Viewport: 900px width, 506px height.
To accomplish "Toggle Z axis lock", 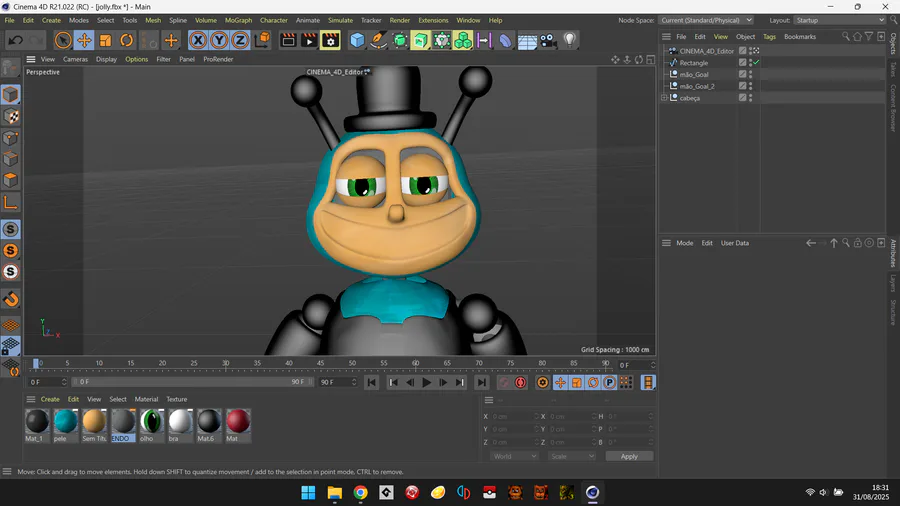I will point(240,40).
